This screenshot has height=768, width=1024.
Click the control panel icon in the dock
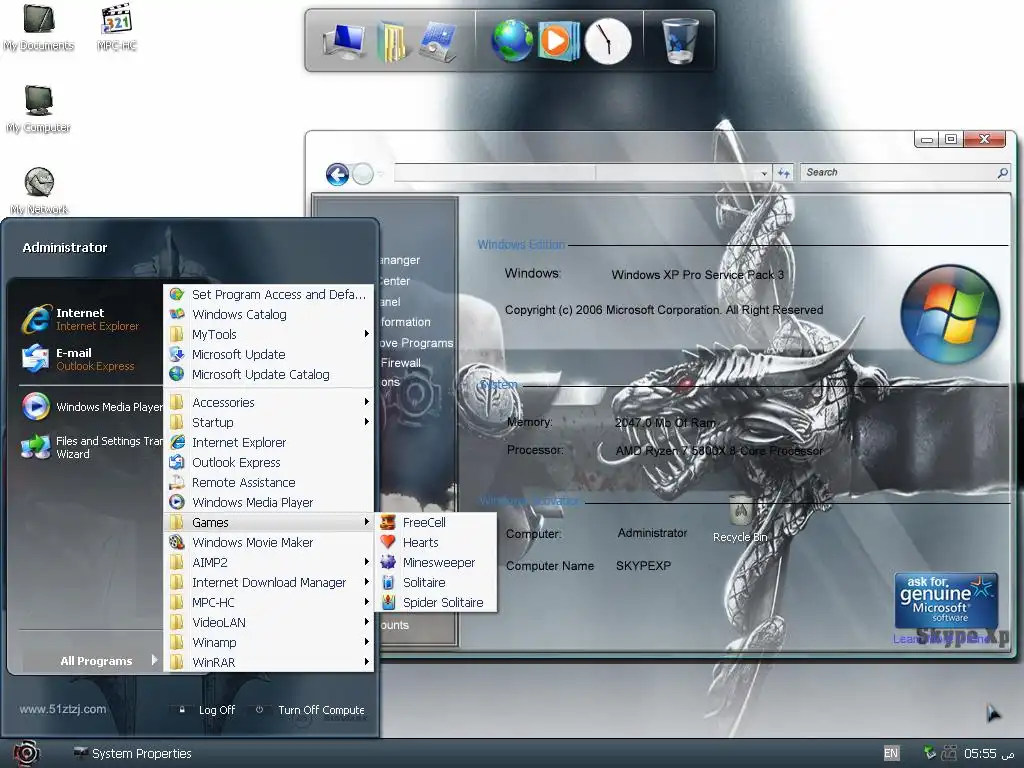tap(436, 42)
